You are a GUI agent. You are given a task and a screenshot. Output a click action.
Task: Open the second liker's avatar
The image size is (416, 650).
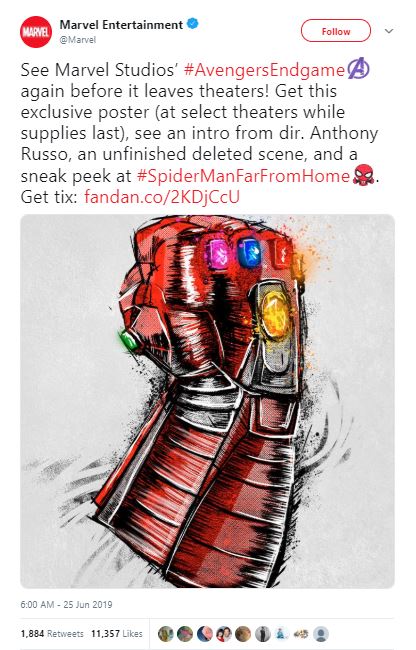[x=185, y=633]
